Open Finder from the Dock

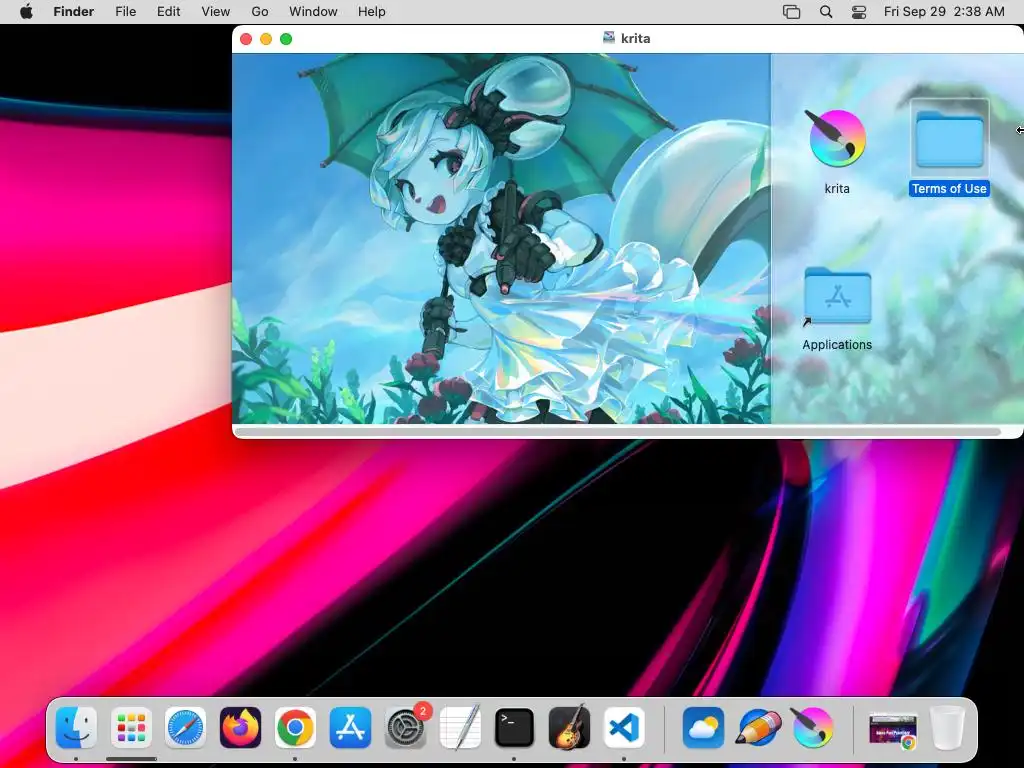(76, 727)
